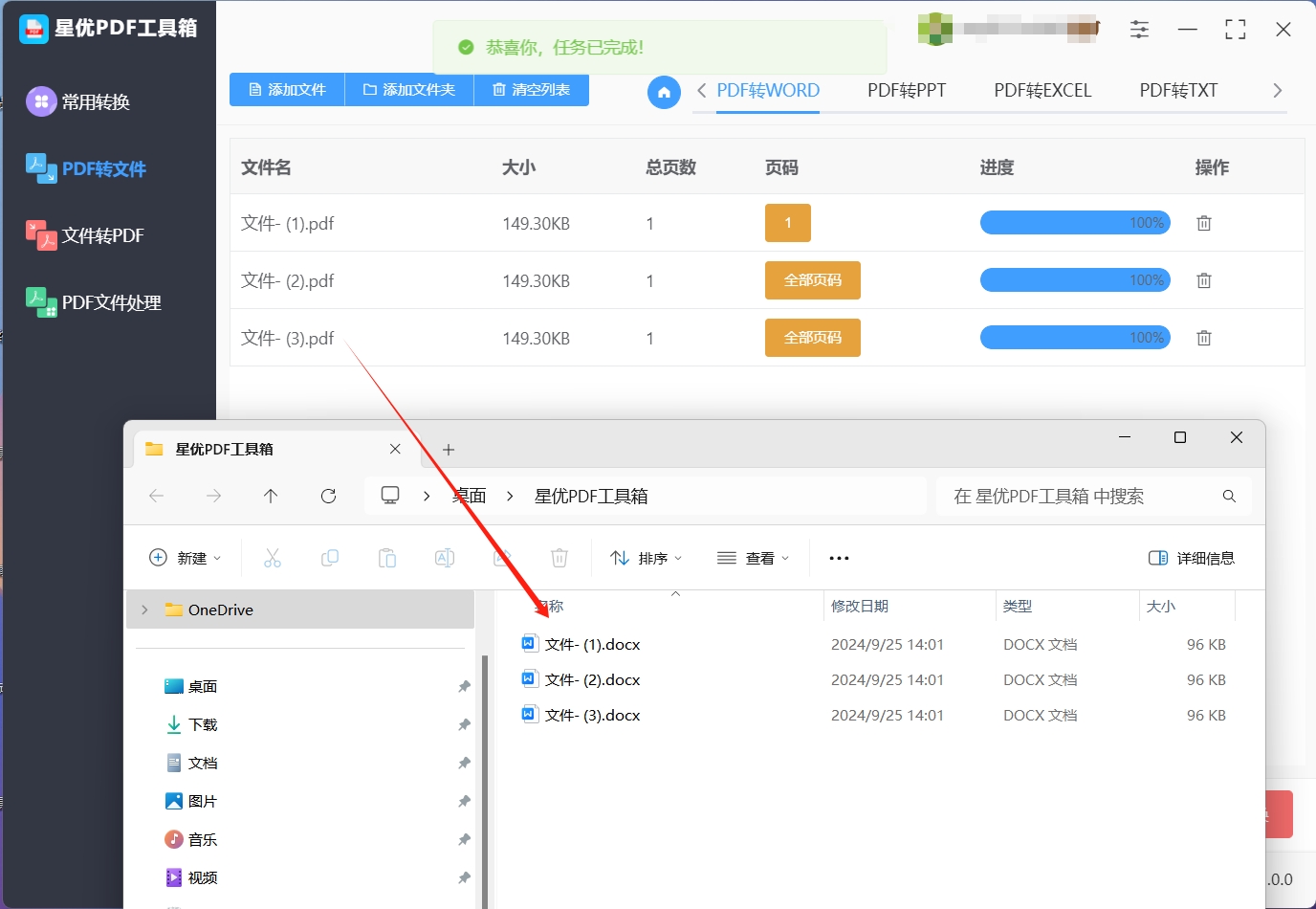Expand breadcrumb chevron before 桌面
This screenshot has width=1316, height=909.
click(x=427, y=496)
